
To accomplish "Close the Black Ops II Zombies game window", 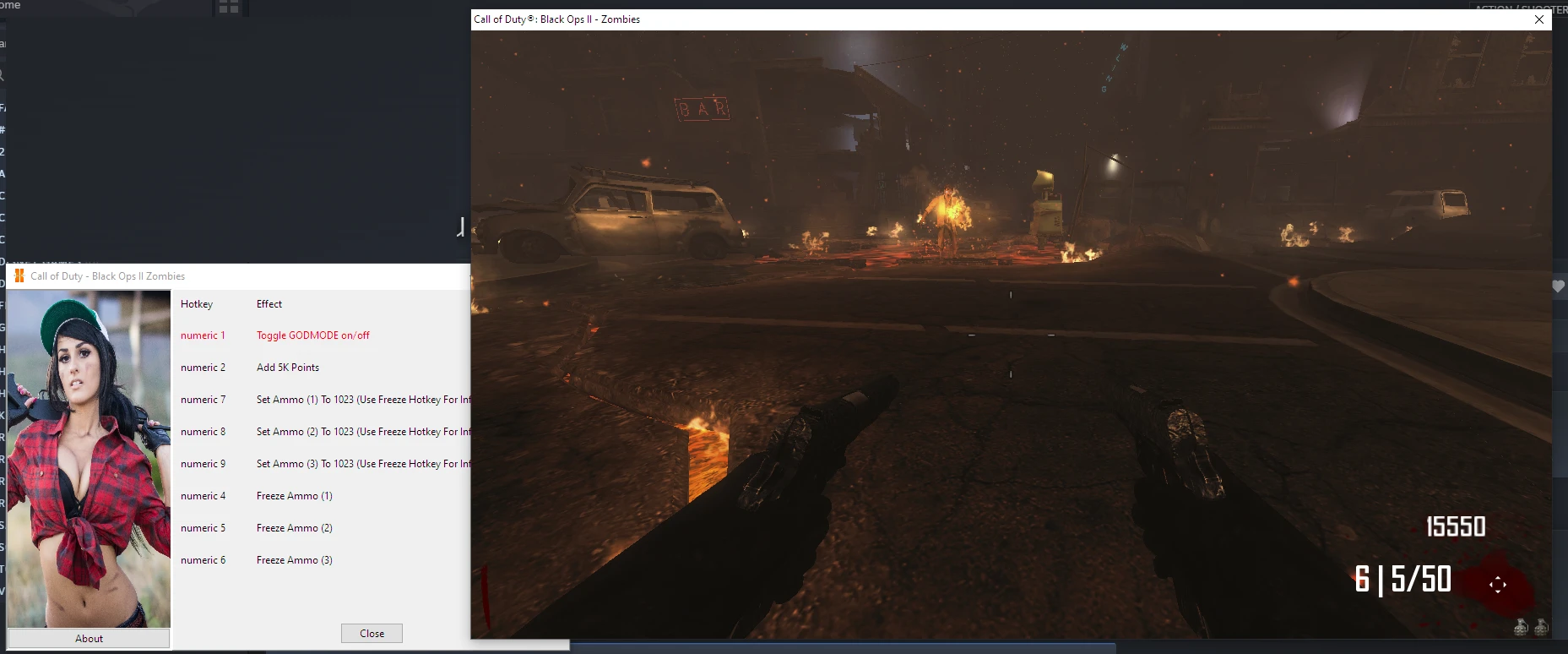I will [x=1539, y=19].
